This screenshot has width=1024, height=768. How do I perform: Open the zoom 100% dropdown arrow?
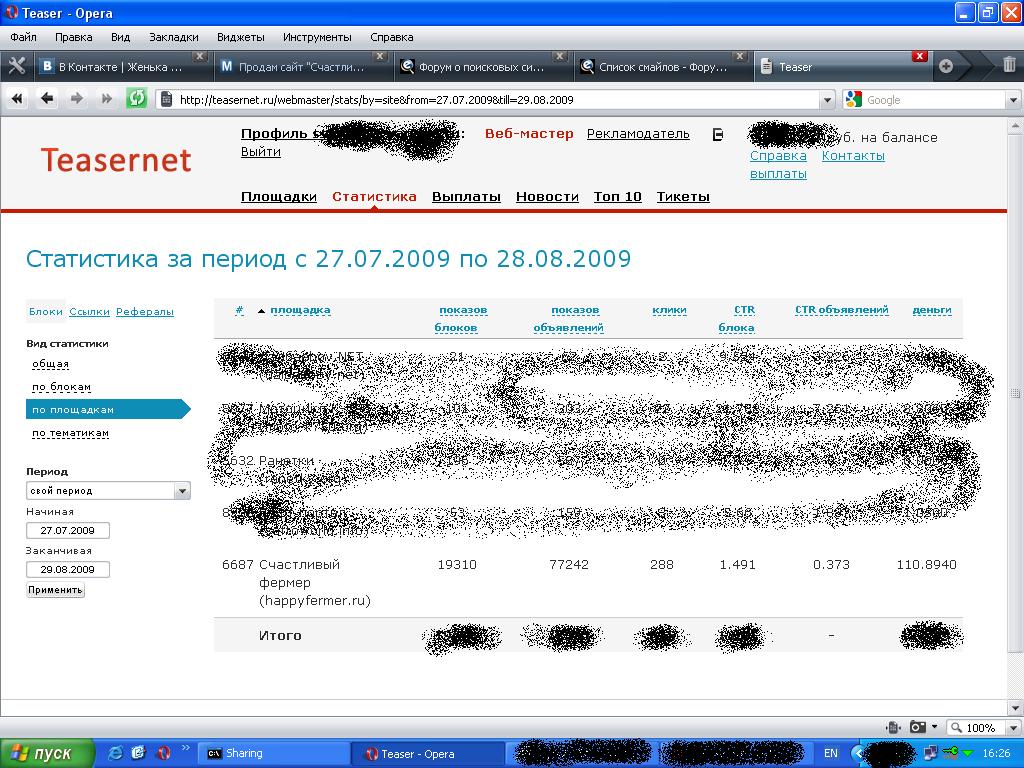[x=1014, y=728]
